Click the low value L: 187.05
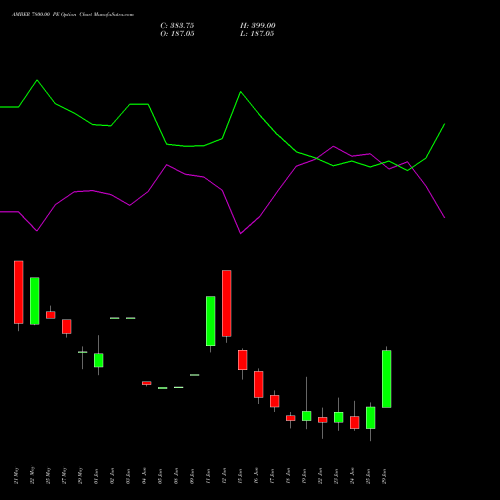500x500 pixels. [x=257, y=34]
